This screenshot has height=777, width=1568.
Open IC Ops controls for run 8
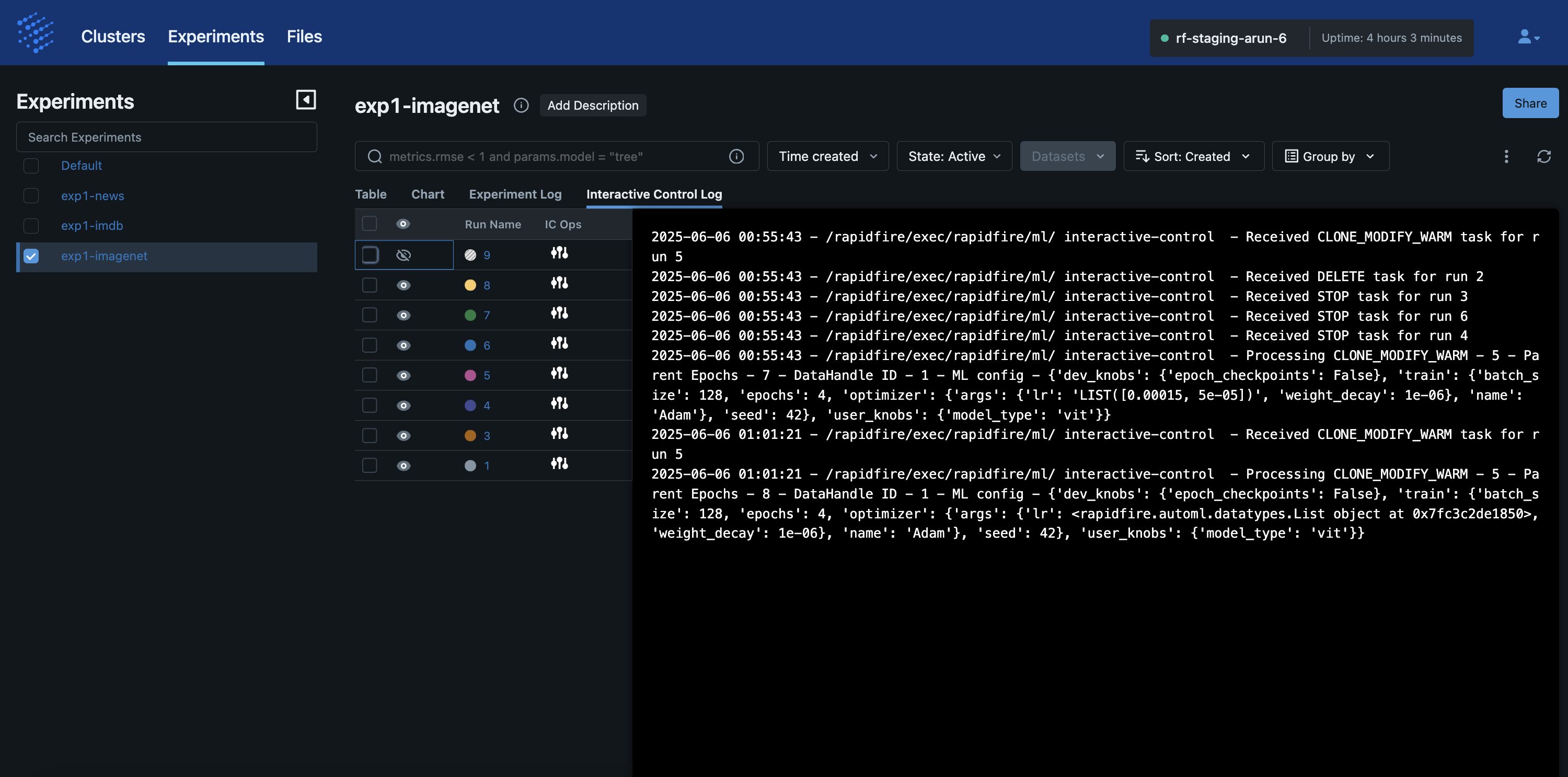(x=559, y=283)
